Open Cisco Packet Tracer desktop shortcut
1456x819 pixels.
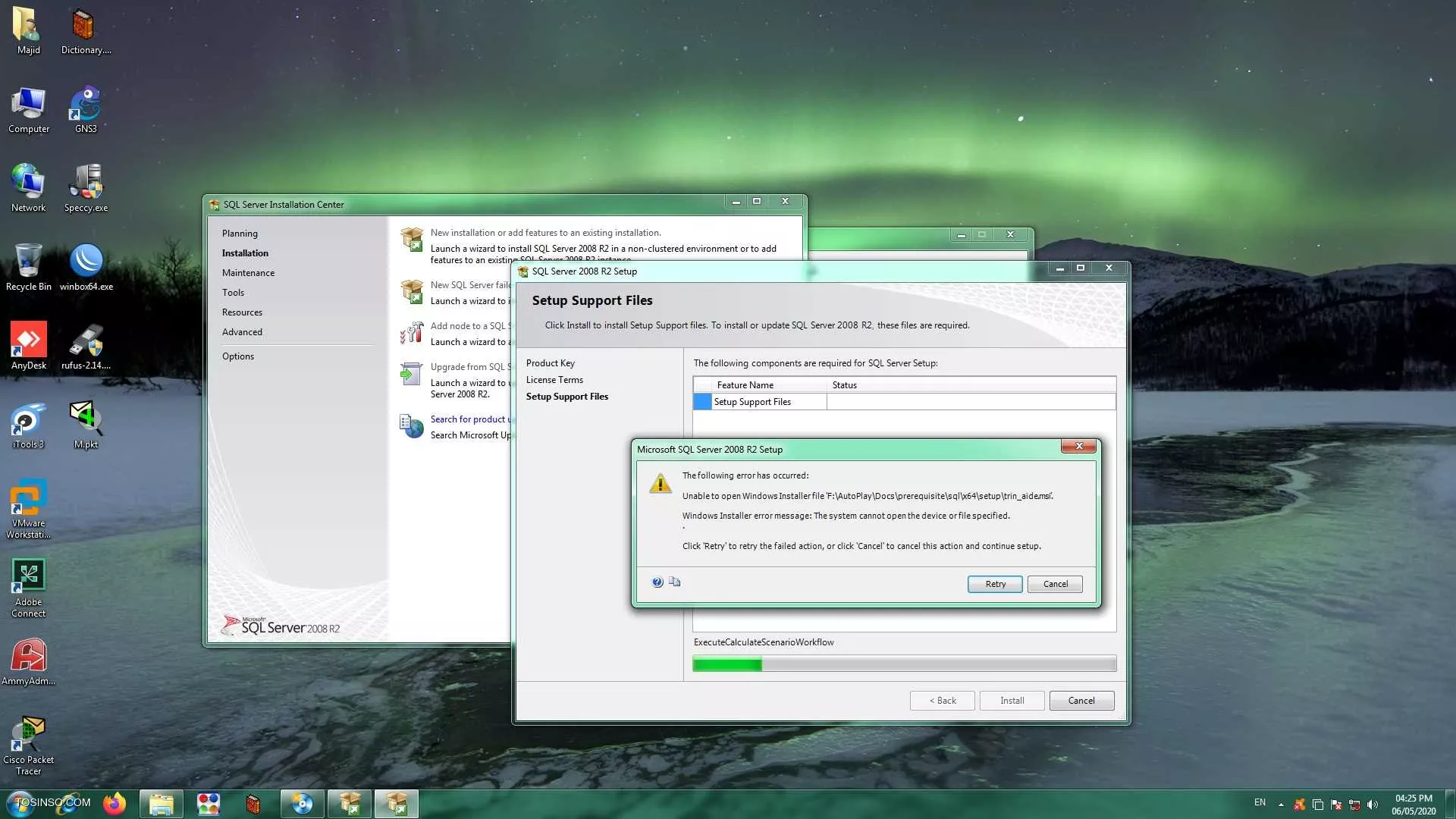(x=28, y=746)
